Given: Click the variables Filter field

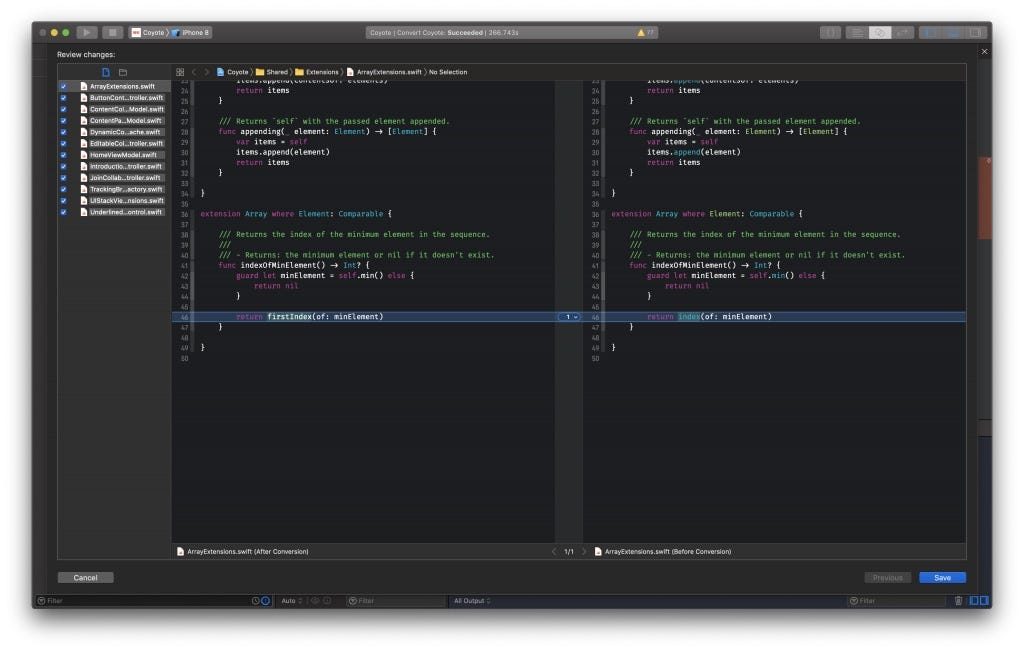Looking at the screenshot, I should [x=396, y=601].
